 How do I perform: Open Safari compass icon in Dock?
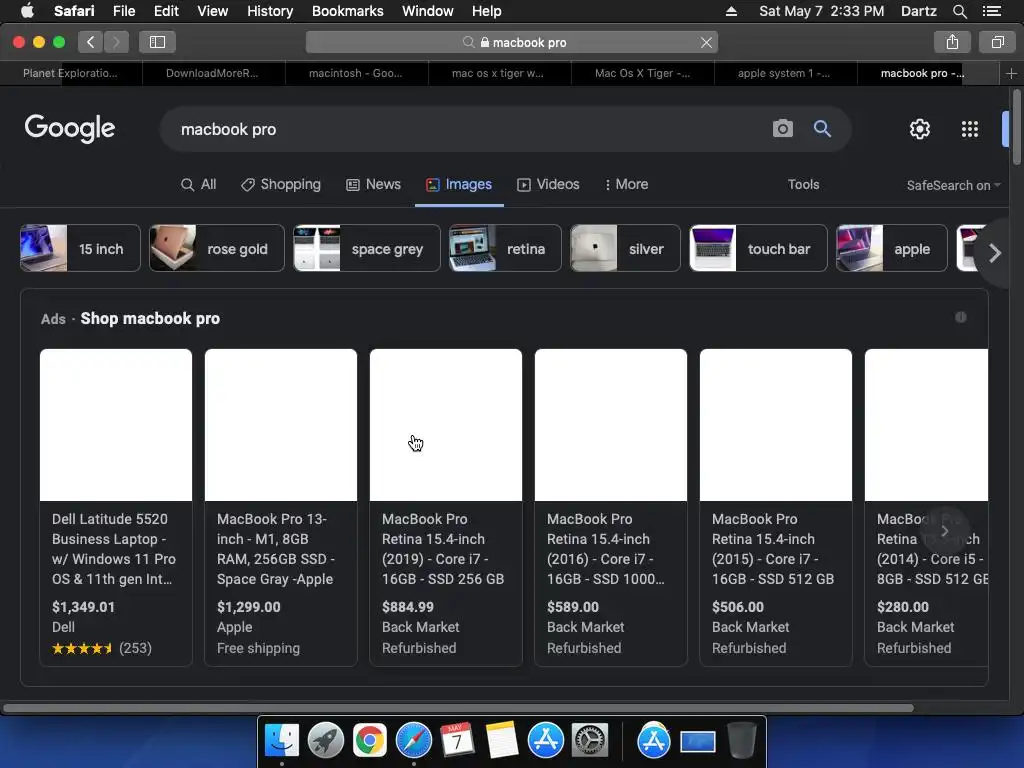[x=414, y=741]
